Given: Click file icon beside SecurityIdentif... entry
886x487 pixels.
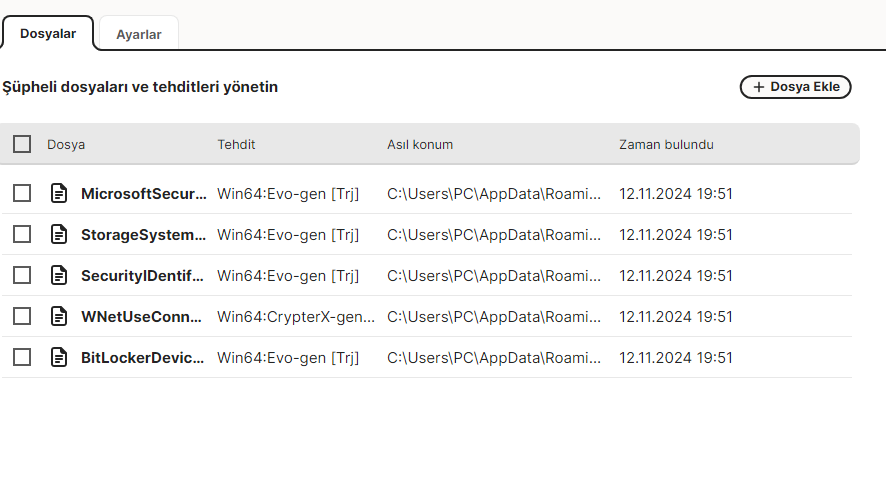Looking at the screenshot, I should pyautogui.click(x=59, y=275).
